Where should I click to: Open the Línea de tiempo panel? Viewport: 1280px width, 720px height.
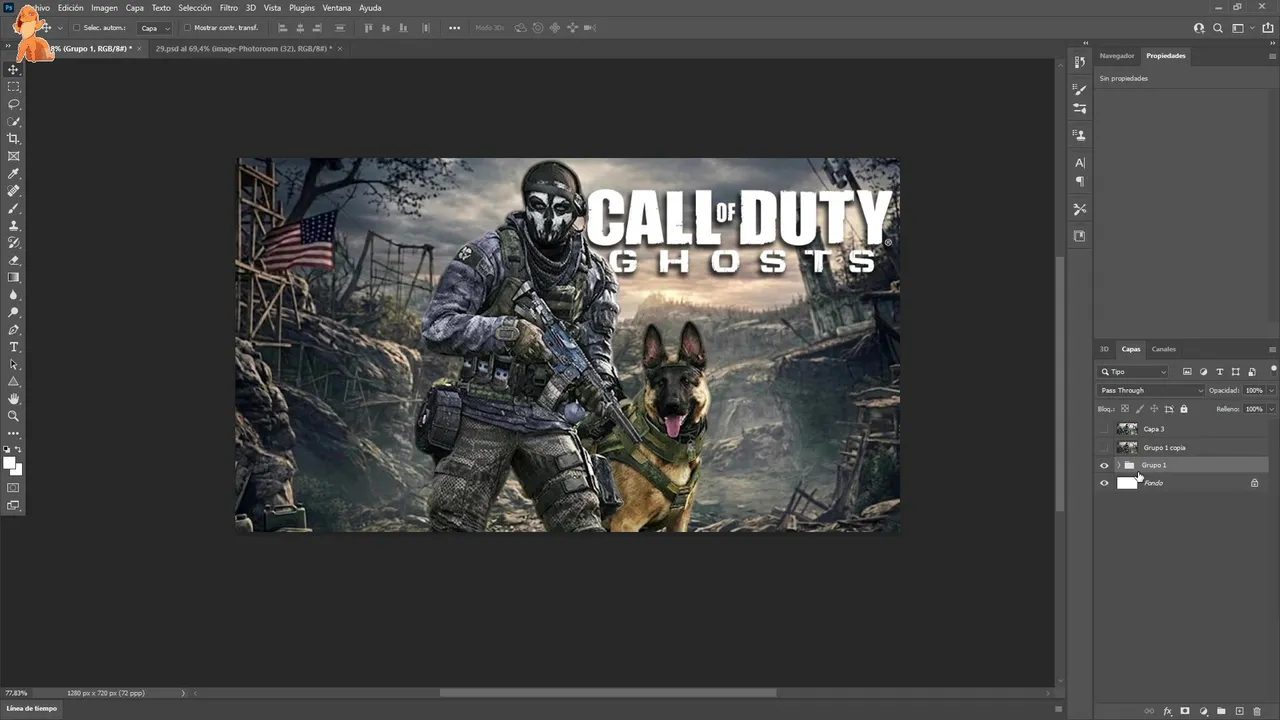click(x=32, y=708)
